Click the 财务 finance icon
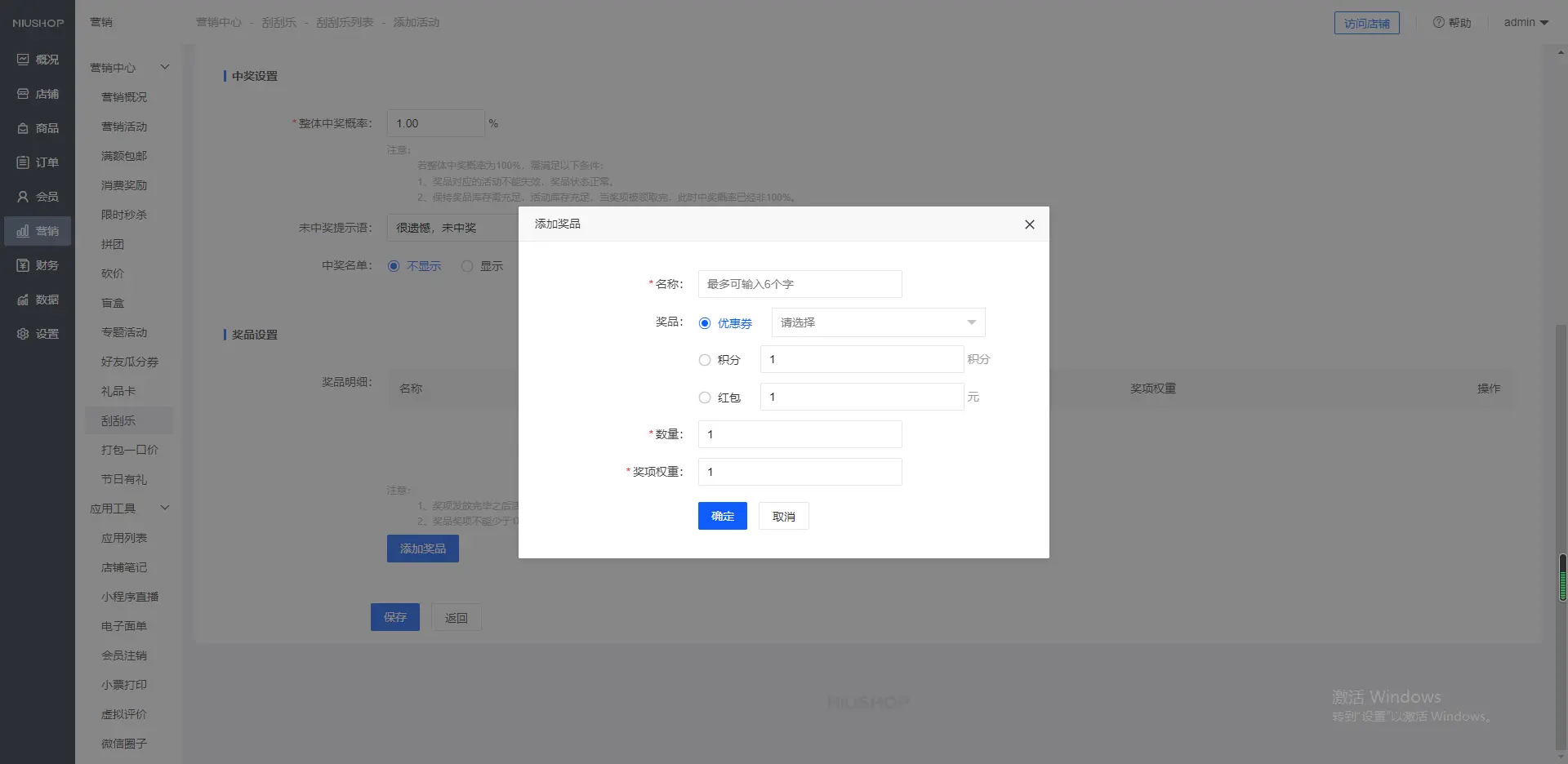Viewport: 1568px width, 764px height. click(x=23, y=265)
